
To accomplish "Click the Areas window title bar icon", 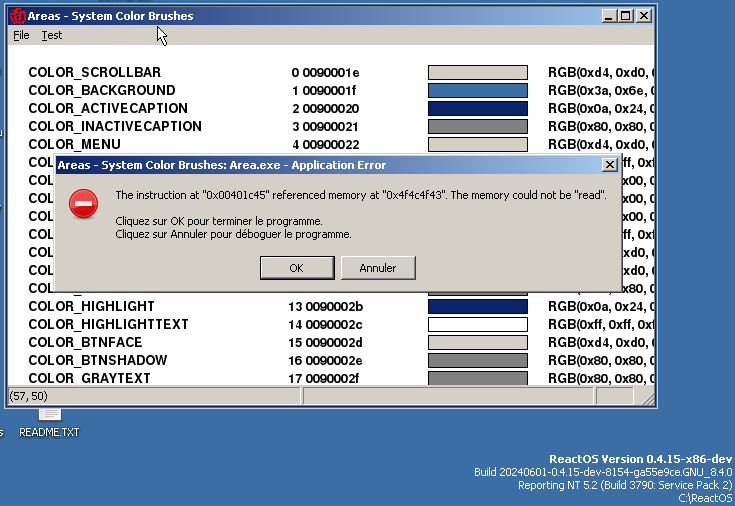I will [x=18, y=16].
